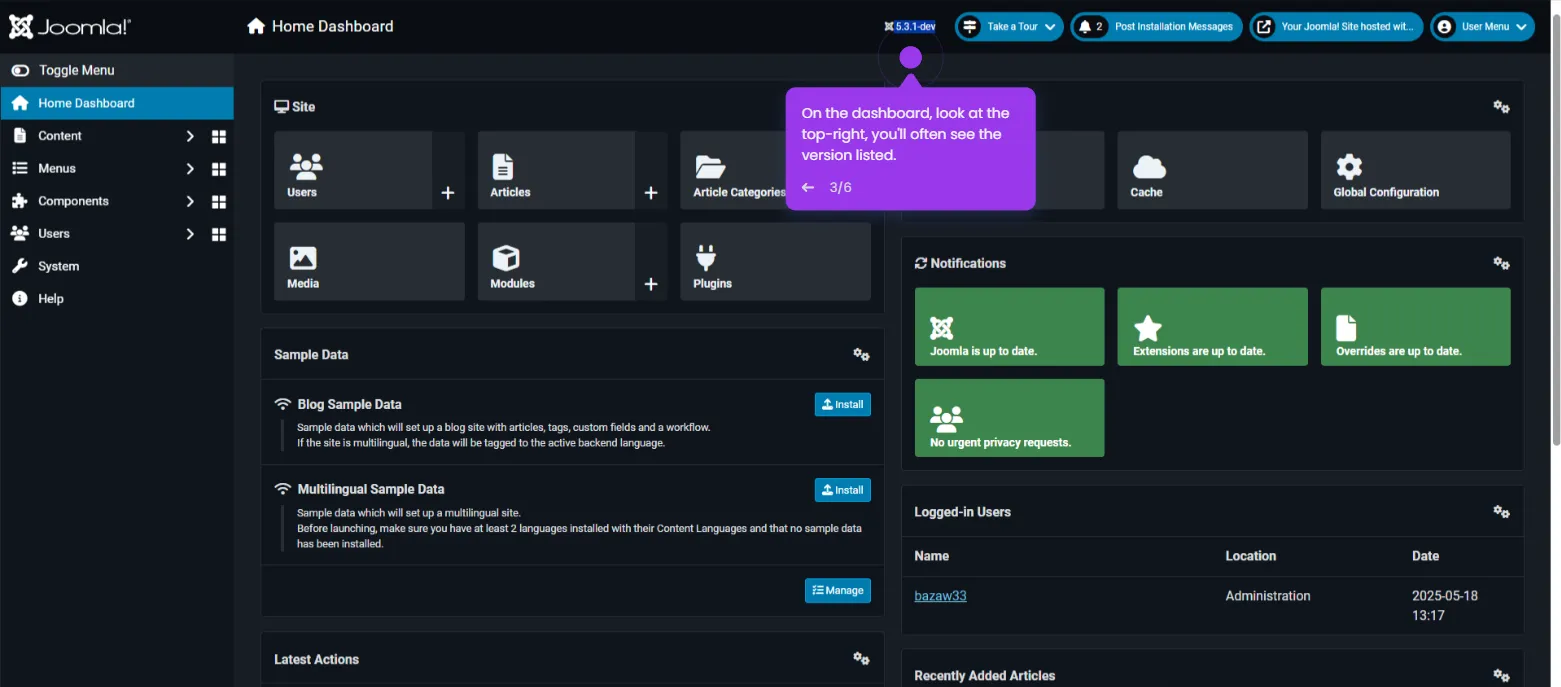Open Users dashboard grid icon
Screen dimensions: 1561x687
coord(219,234)
